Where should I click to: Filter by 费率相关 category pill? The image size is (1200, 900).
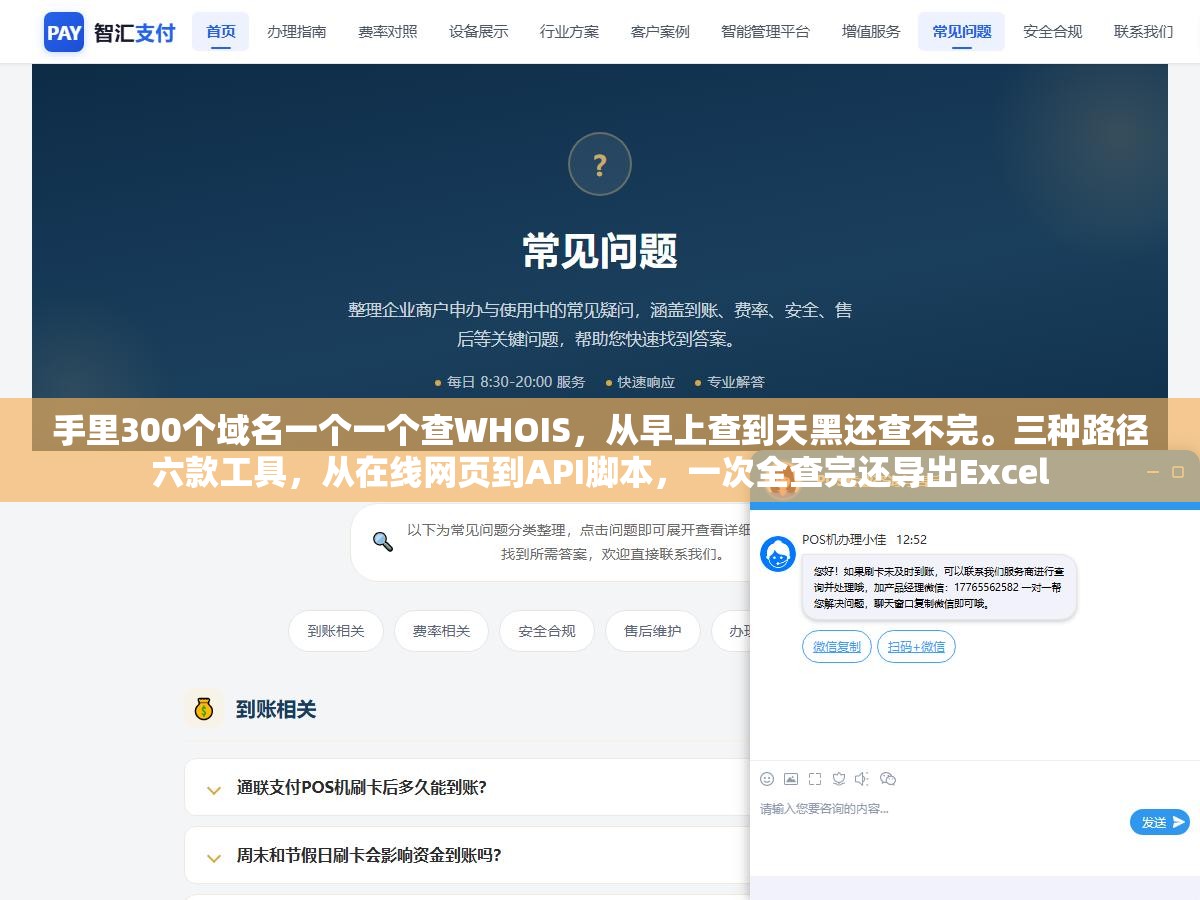441,631
